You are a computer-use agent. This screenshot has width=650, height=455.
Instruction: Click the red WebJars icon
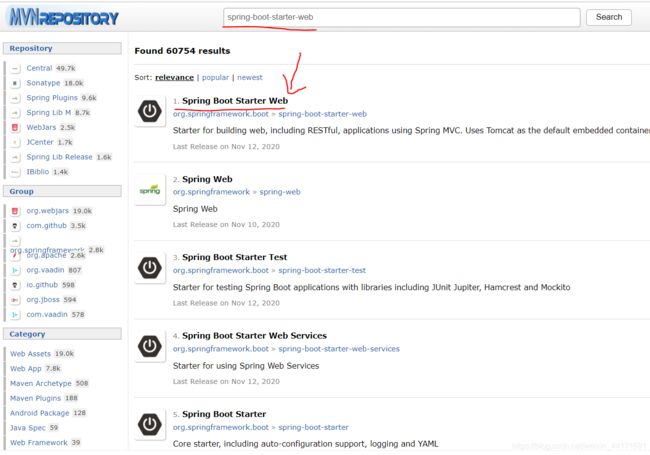[15, 128]
